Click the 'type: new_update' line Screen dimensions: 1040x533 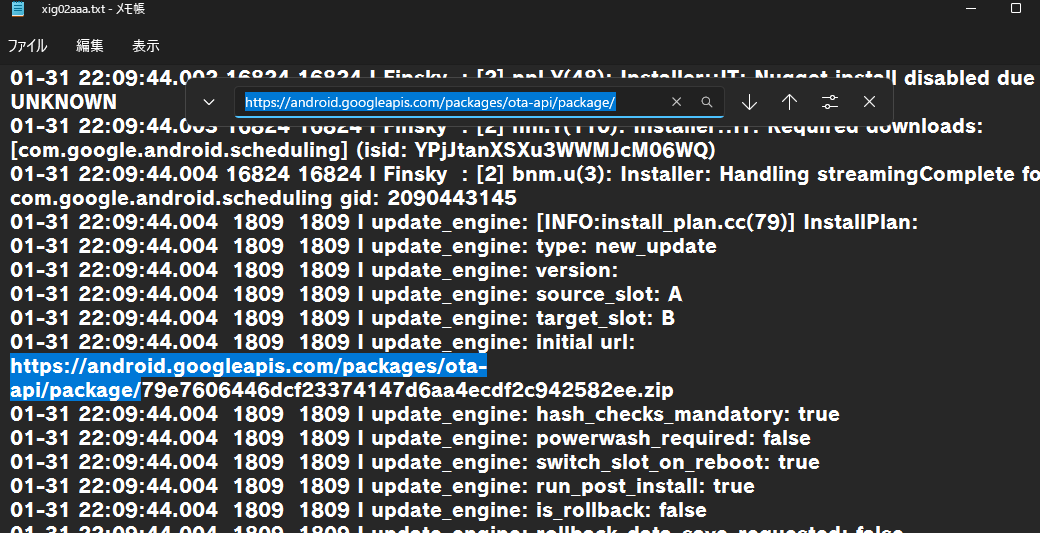tap(363, 246)
